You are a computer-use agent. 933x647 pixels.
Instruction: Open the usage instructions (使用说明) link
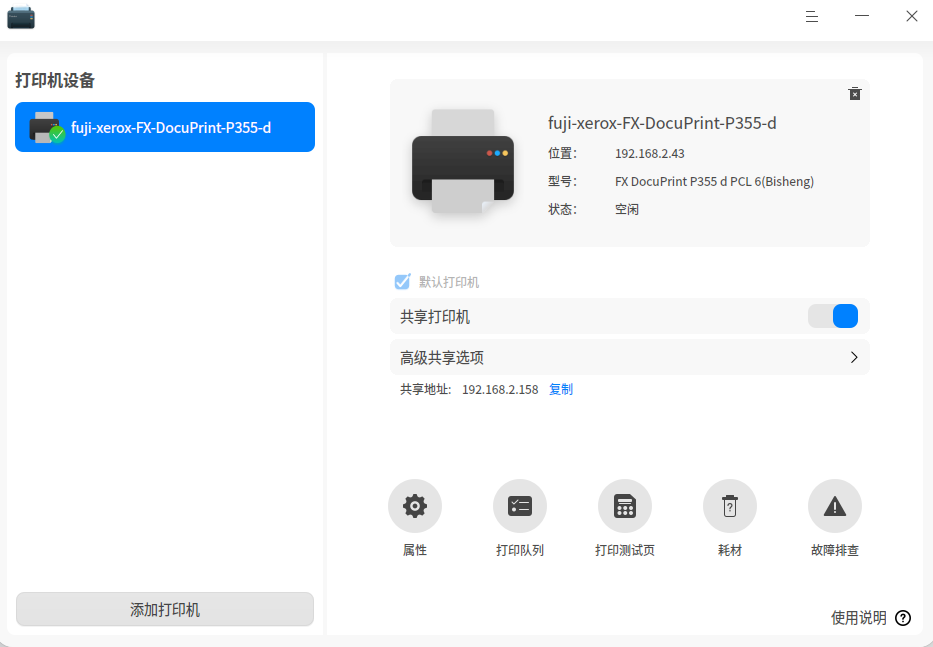[x=859, y=618]
